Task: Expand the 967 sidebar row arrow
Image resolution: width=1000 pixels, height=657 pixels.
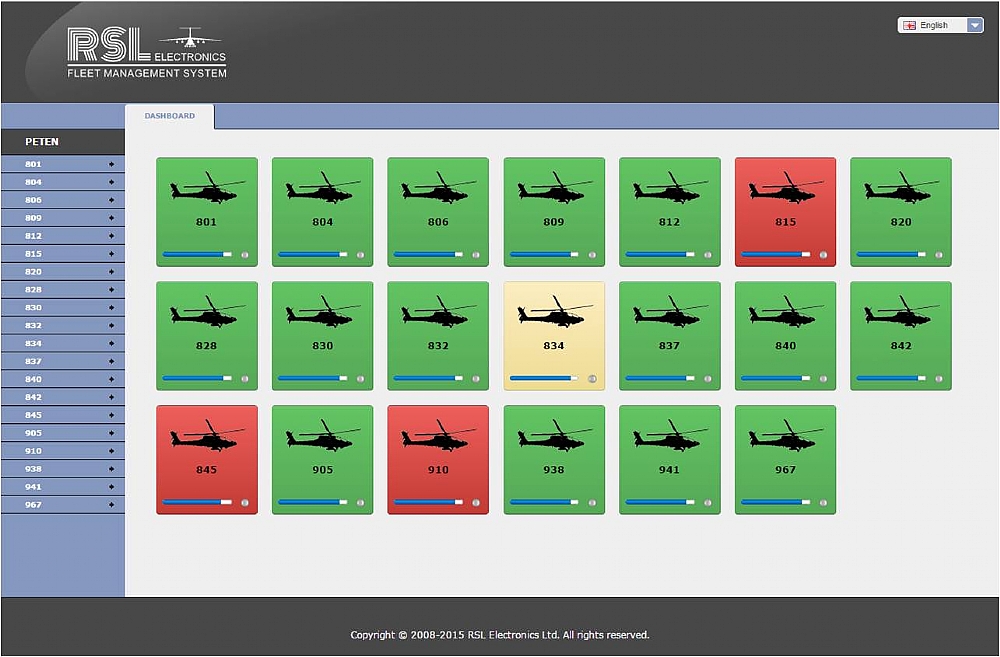Action: [112, 505]
